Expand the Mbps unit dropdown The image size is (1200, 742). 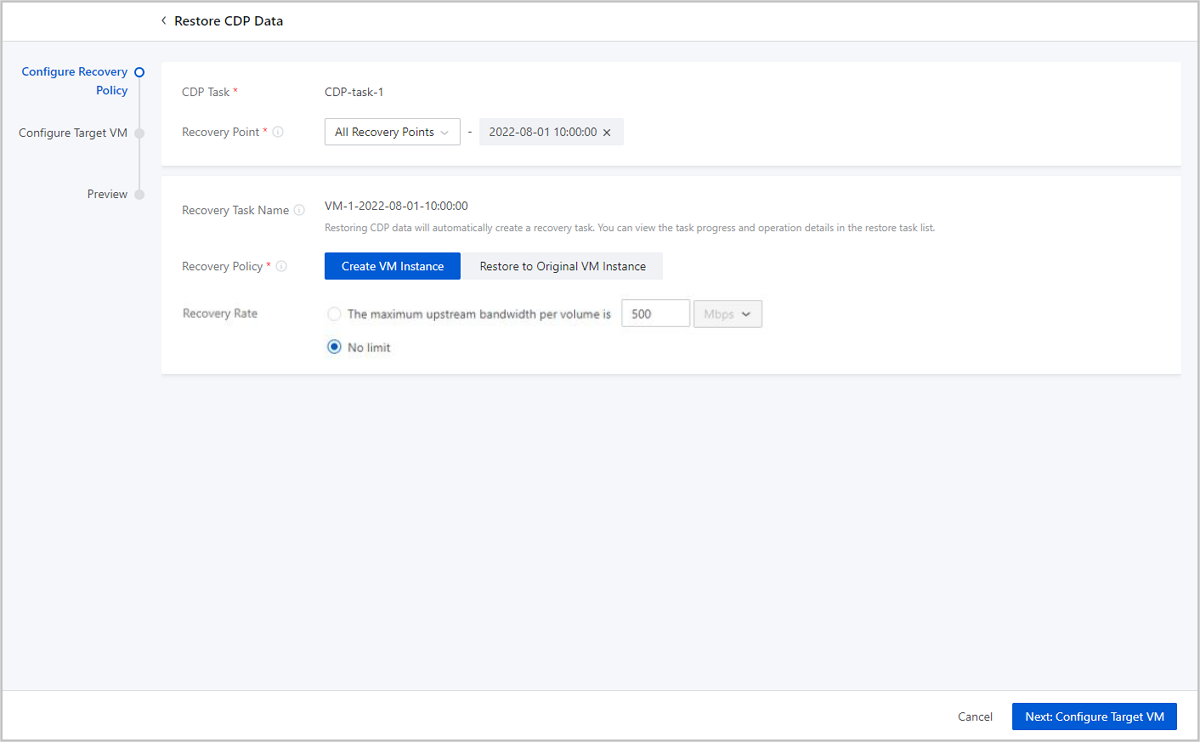[727, 314]
